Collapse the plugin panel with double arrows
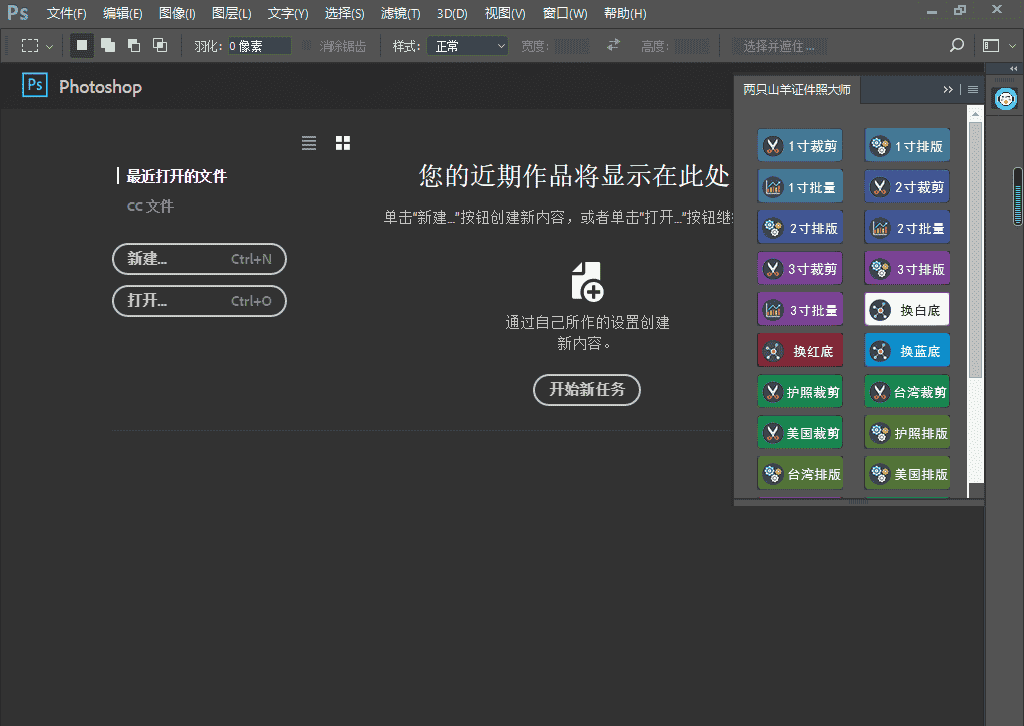Viewport: 1024px width, 726px height. pos(948,89)
